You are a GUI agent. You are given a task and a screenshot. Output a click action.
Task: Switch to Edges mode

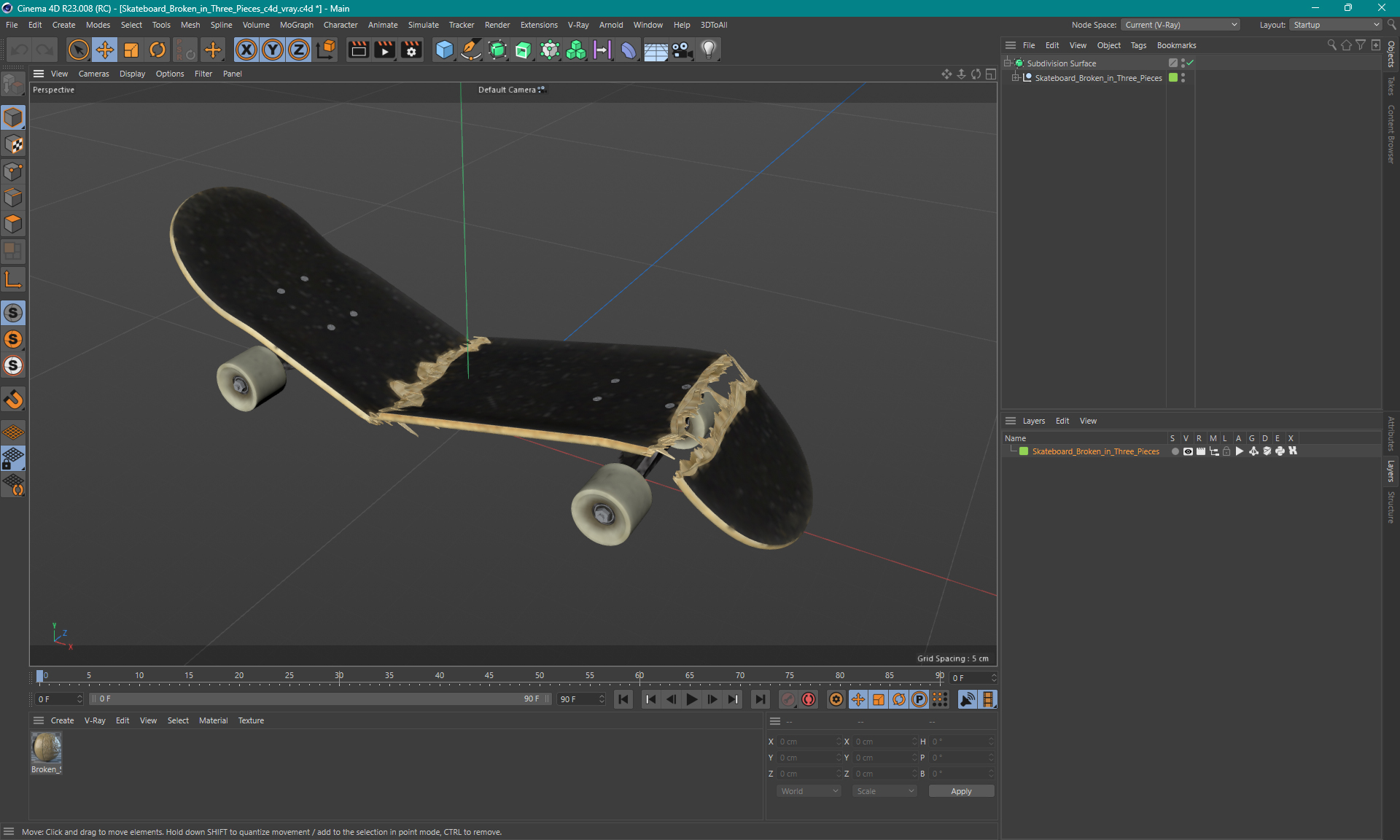point(13,198)
